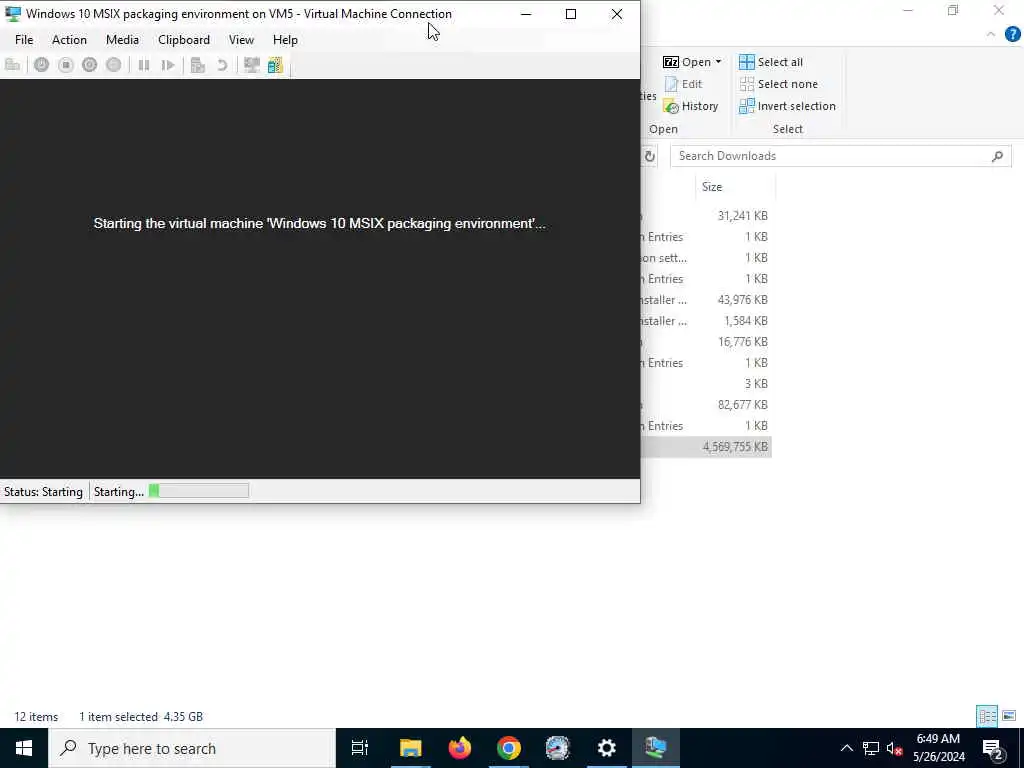This screenshot has width=1024, height=768.
Task: Click the Save VM state icon
Action: pos(114,65)
